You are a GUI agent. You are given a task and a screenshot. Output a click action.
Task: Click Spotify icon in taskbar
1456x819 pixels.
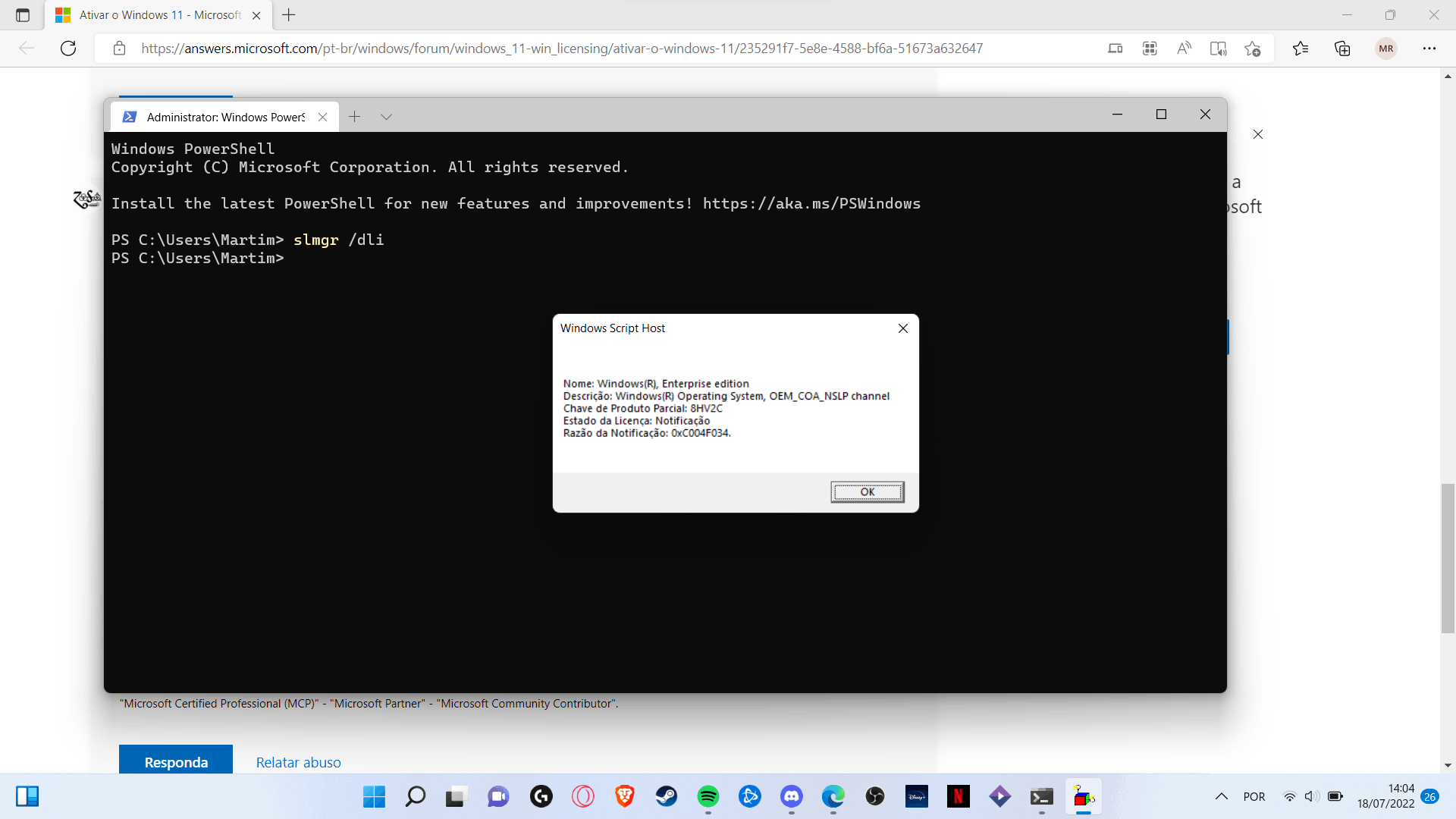(x=708, y=796)
